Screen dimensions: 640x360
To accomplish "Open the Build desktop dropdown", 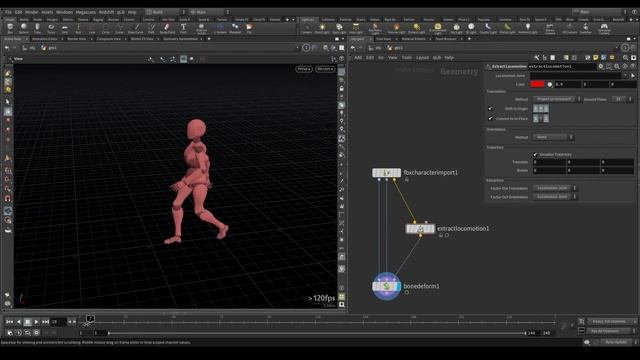I will coord(166,12).
